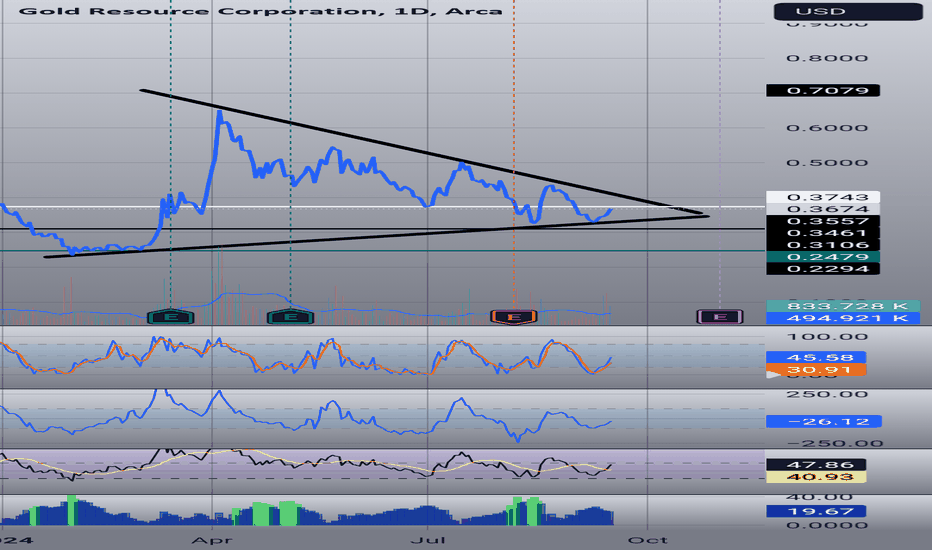Select the 0.3461 price label
This screenshot has width=932, height=550.
coord(823,232)
